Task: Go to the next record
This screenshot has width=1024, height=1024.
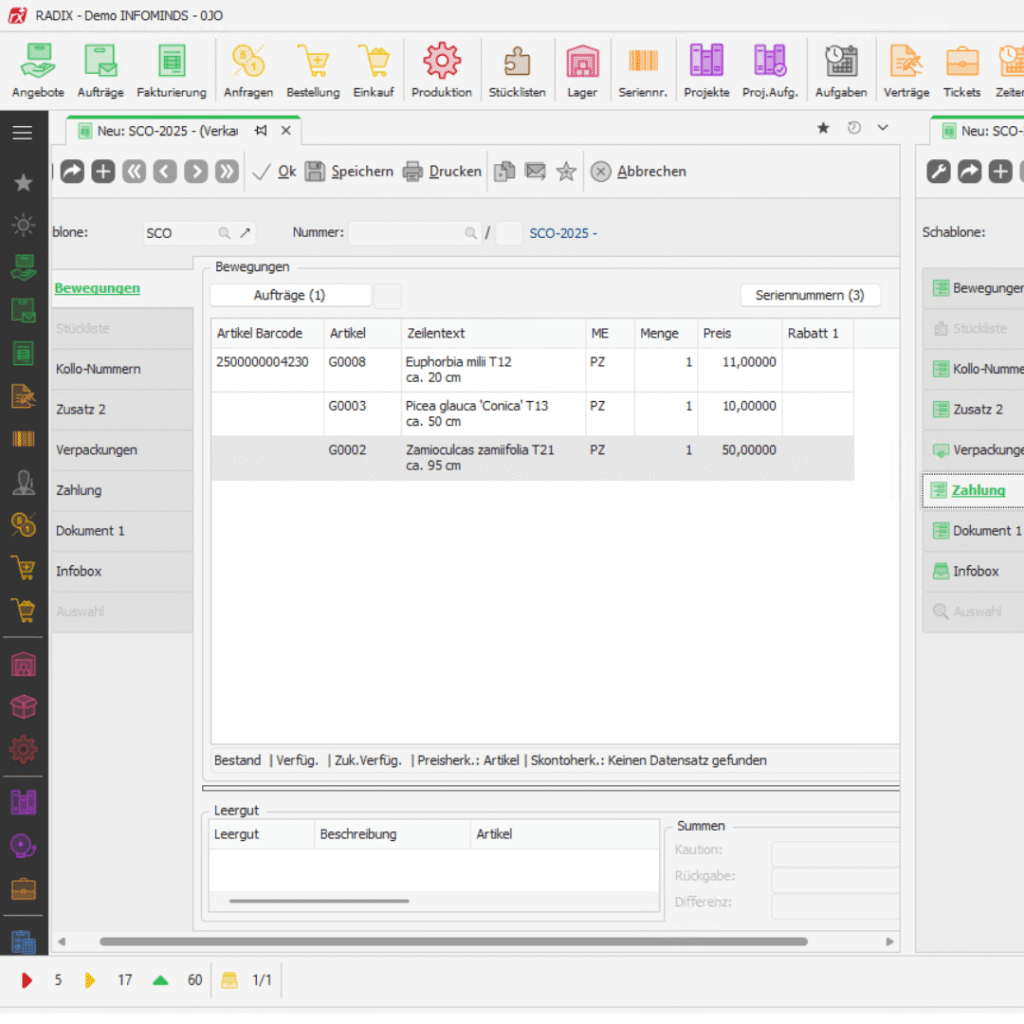Action: pos(196,172)
